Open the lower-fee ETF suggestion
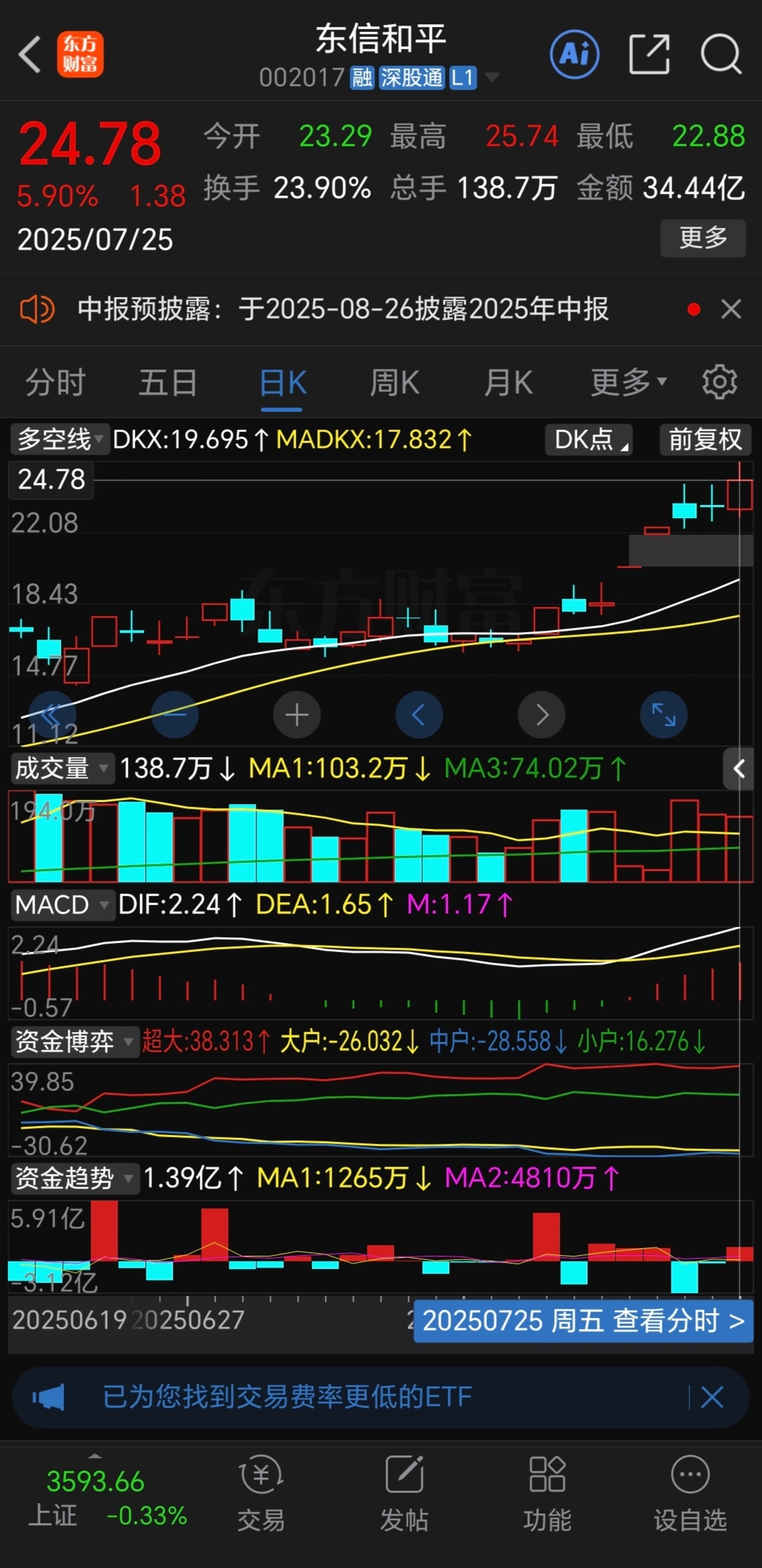762x1568 pixels. click(x=287, y=1397)
